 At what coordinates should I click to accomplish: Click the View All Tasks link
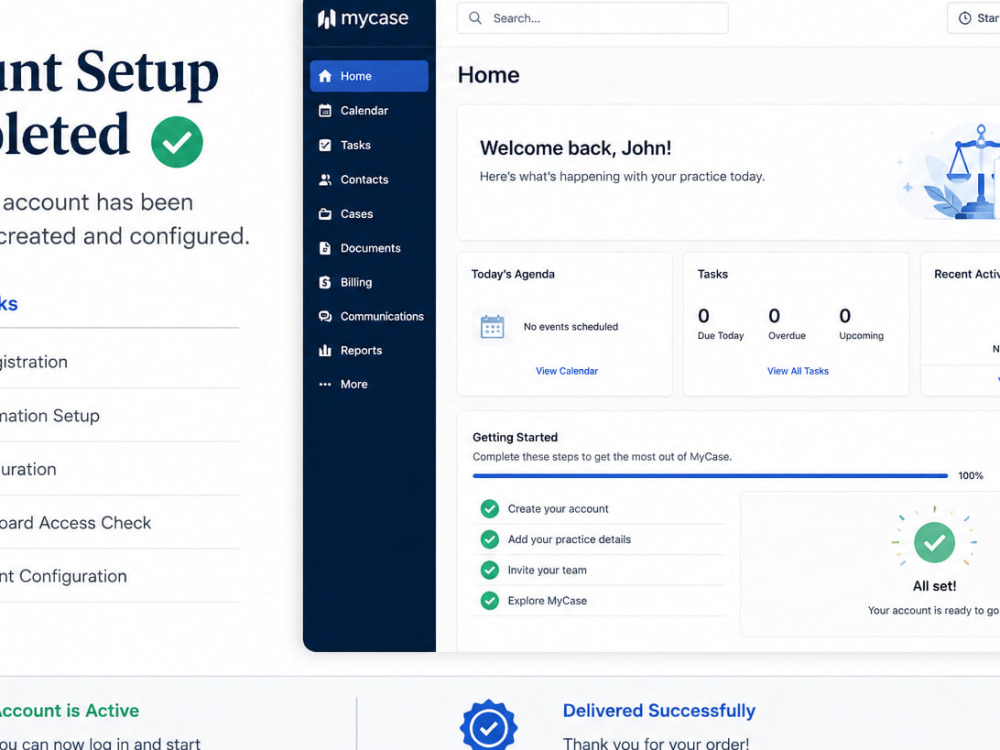coord(798,371)
